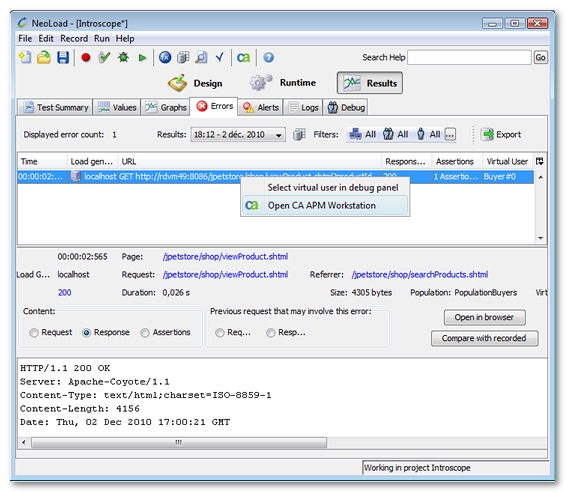
Task: Click the horizontal scrollbar thumb in response pane
Action: pyautogui.click(x=179, y=442)
